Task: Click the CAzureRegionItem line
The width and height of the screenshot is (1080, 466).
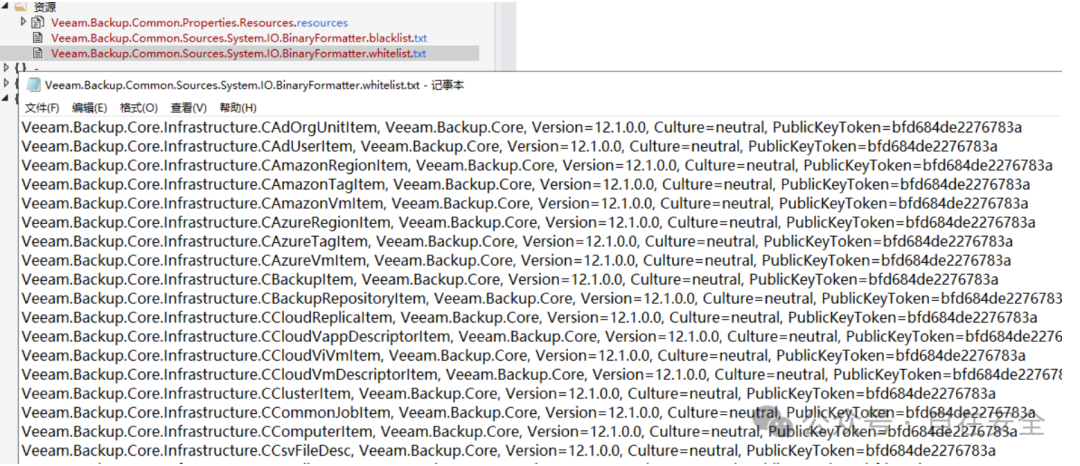Action: 528,223
